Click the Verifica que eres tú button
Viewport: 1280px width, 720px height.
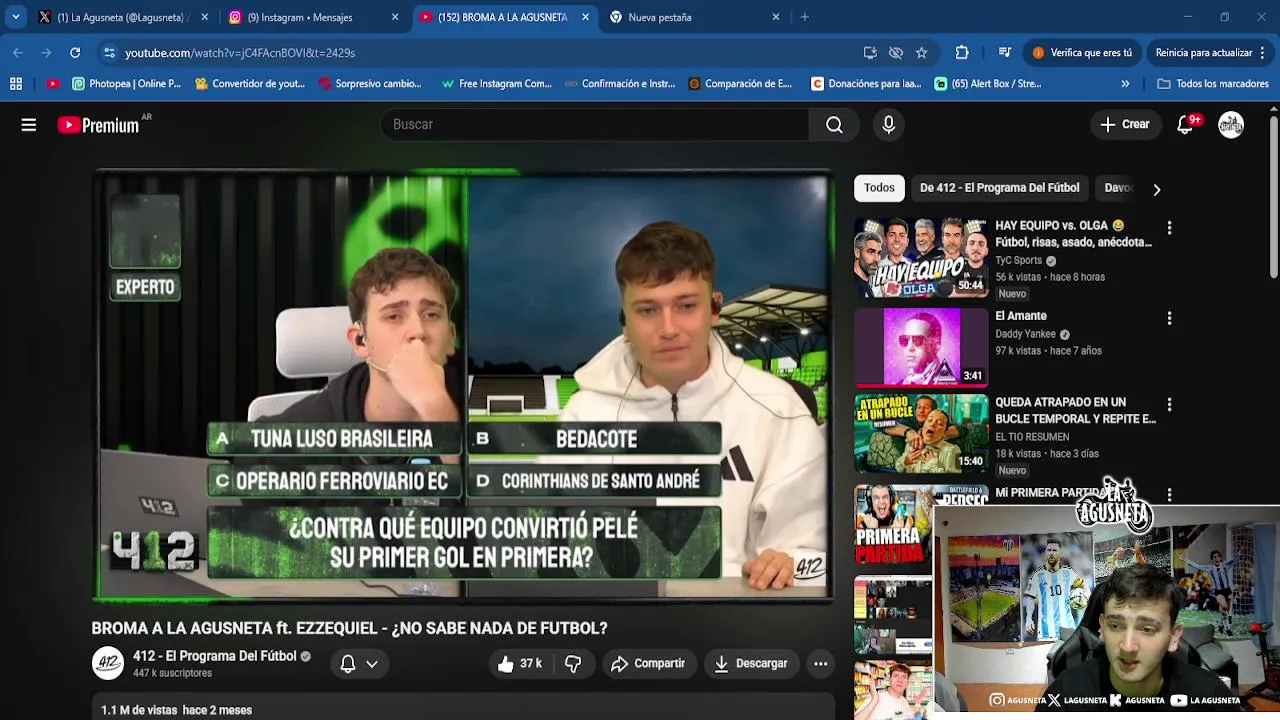click(1083, 53)
